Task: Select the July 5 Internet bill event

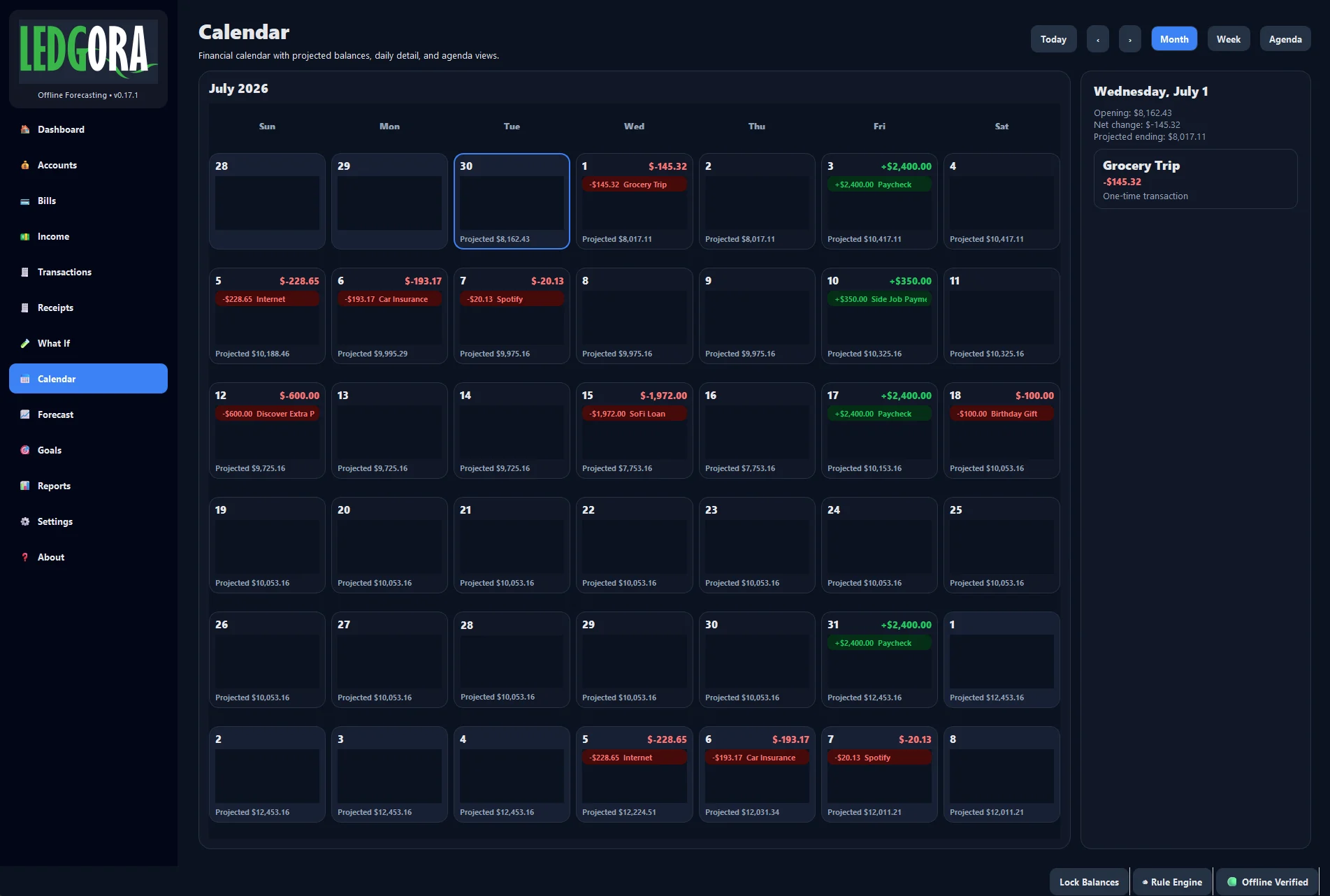Action: (267, 299)
